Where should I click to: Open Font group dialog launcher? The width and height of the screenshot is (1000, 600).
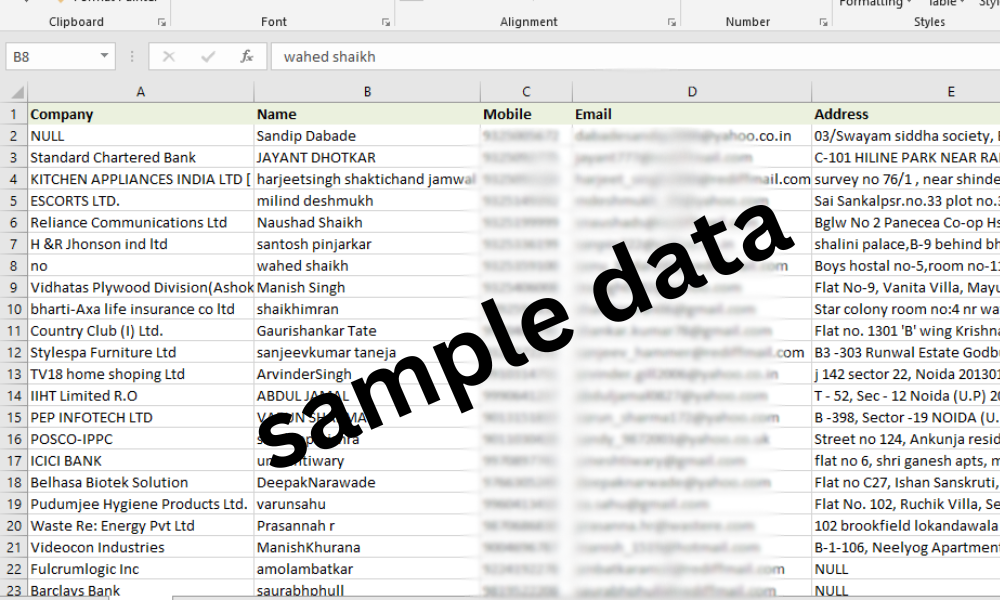[386, 22]
